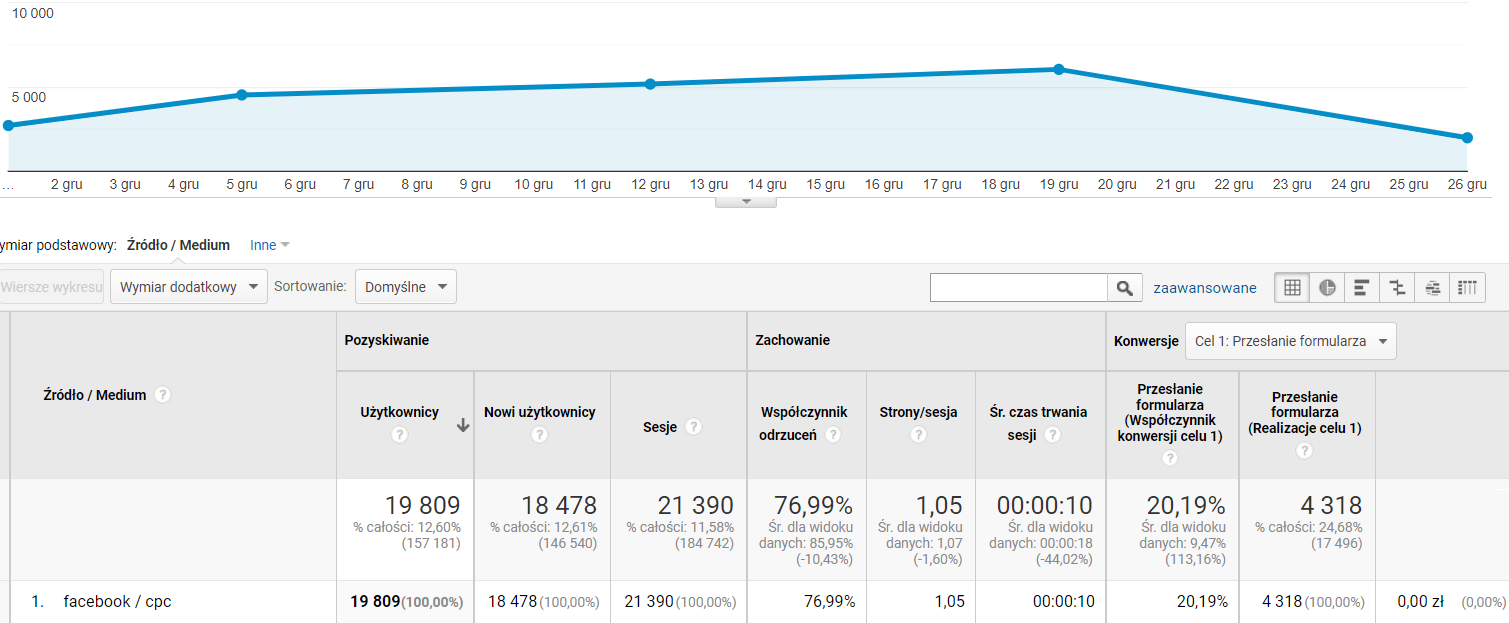
Task: Sort by the Użytkownicy column header
Action: (400, 412)
